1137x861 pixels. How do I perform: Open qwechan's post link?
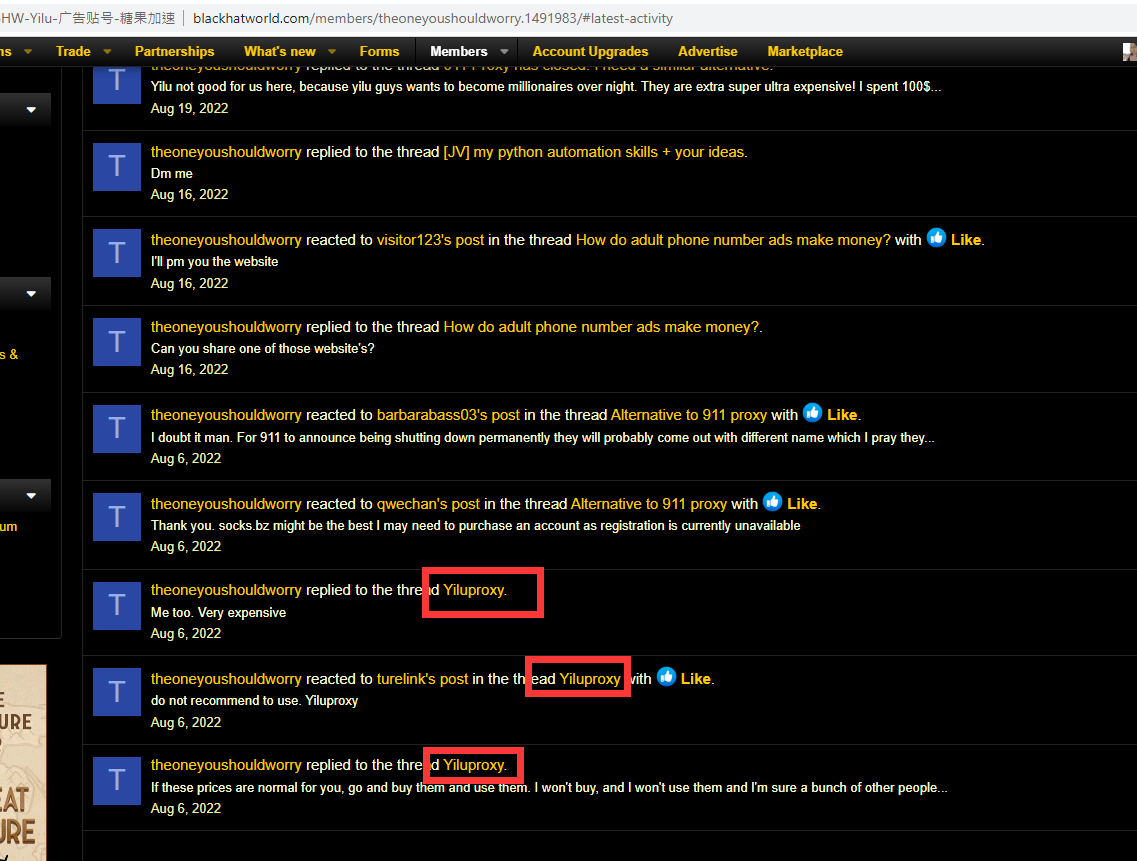[x=428, y=503]
